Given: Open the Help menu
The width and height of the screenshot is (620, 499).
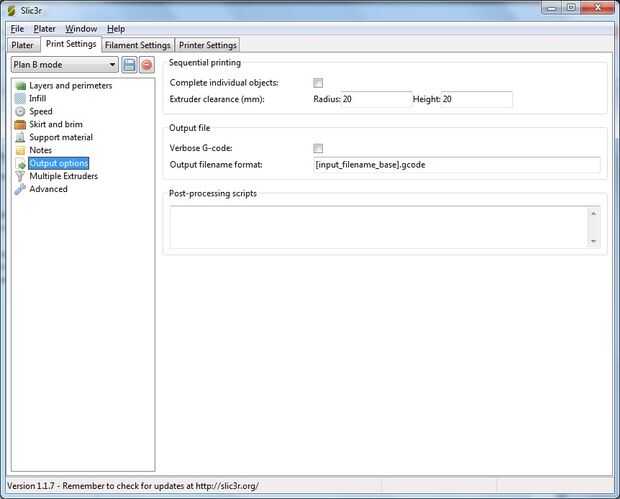Looking at the screenshot, I should 116,29.
